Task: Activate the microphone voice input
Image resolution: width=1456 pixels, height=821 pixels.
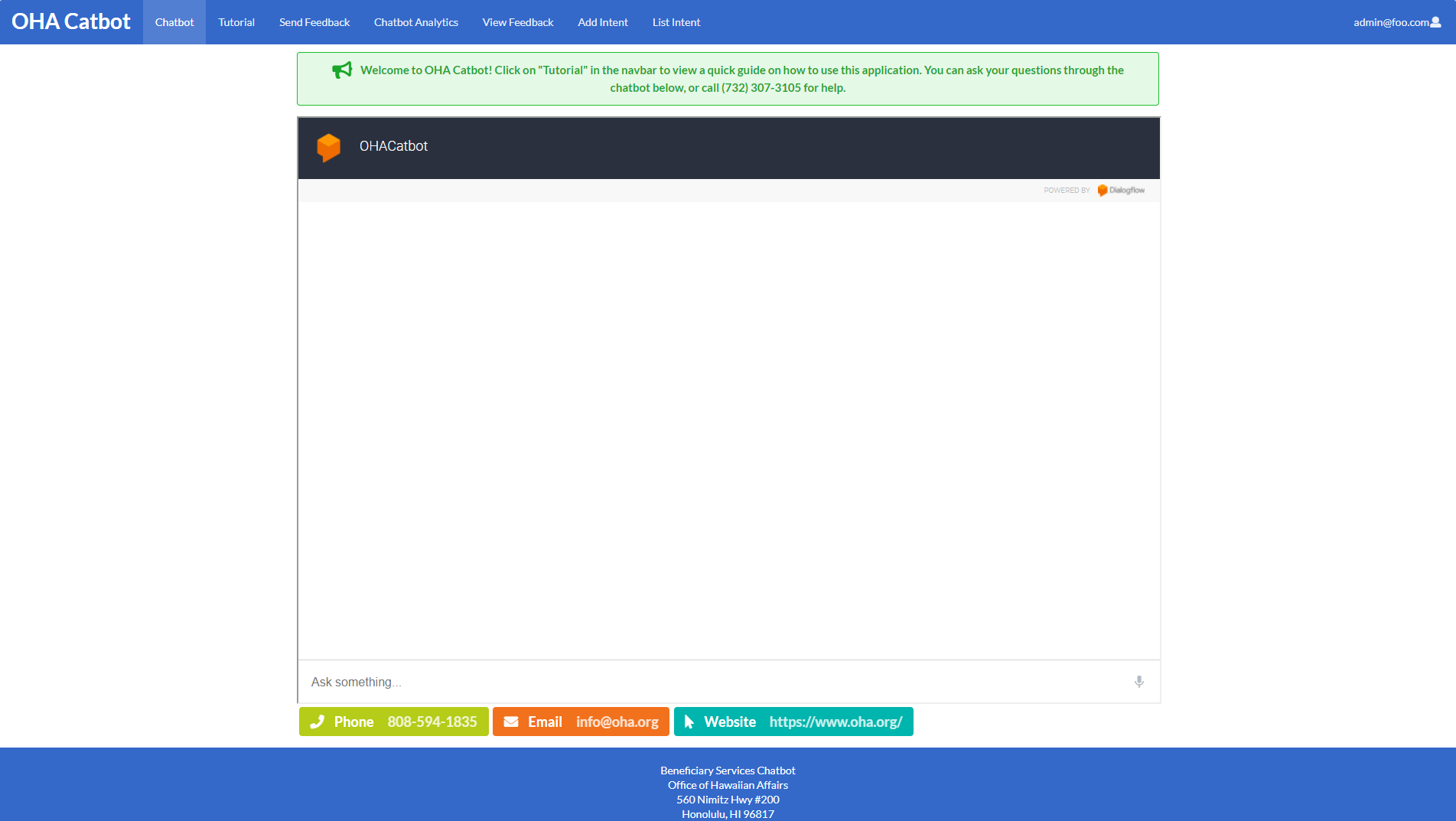Action: [x=1139, y=682]
